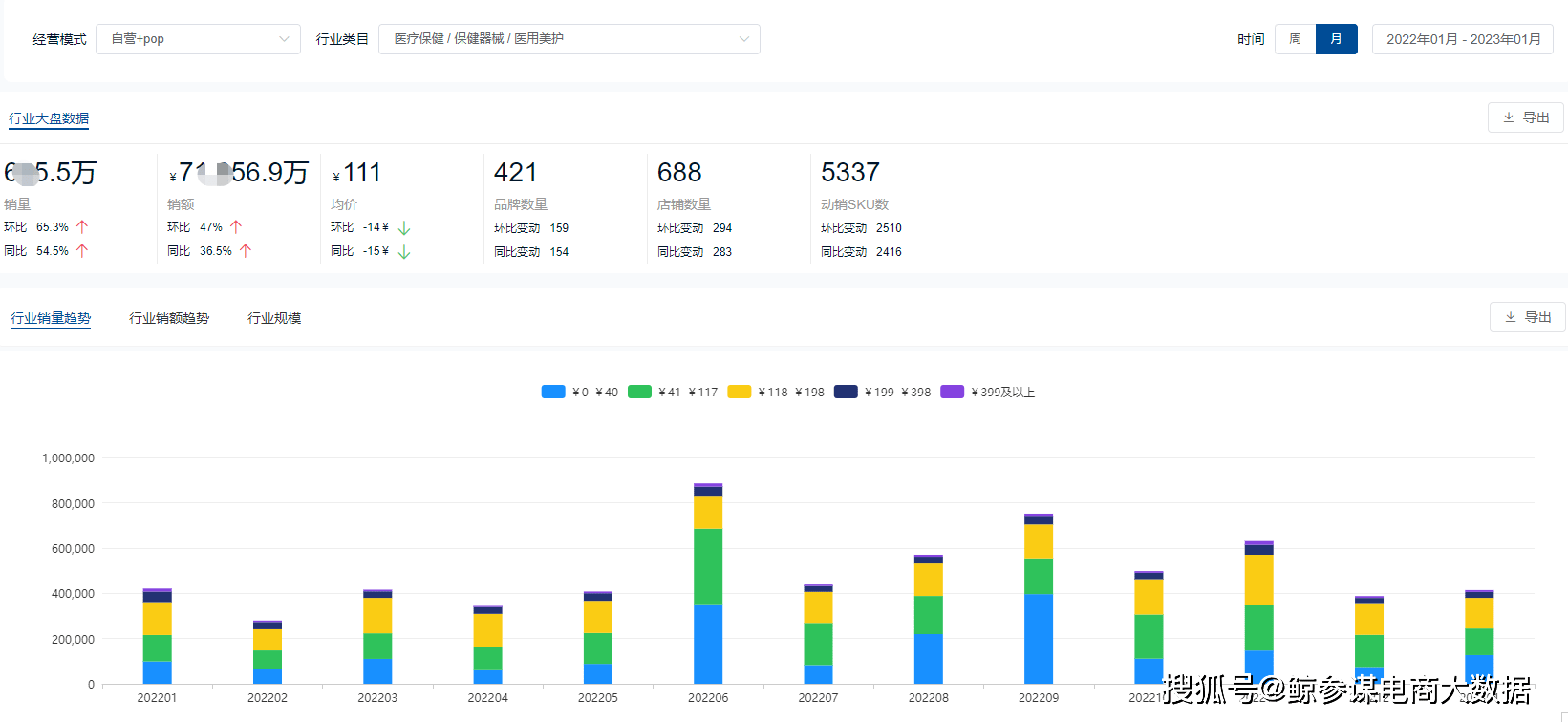Click the 均价 value ¥111

click(356, 173)
